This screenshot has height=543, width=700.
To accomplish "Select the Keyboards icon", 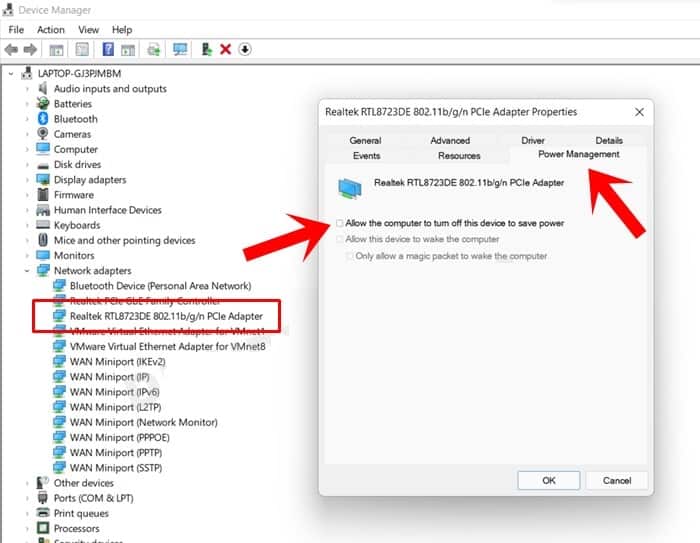I will click(x=43, y=224).
